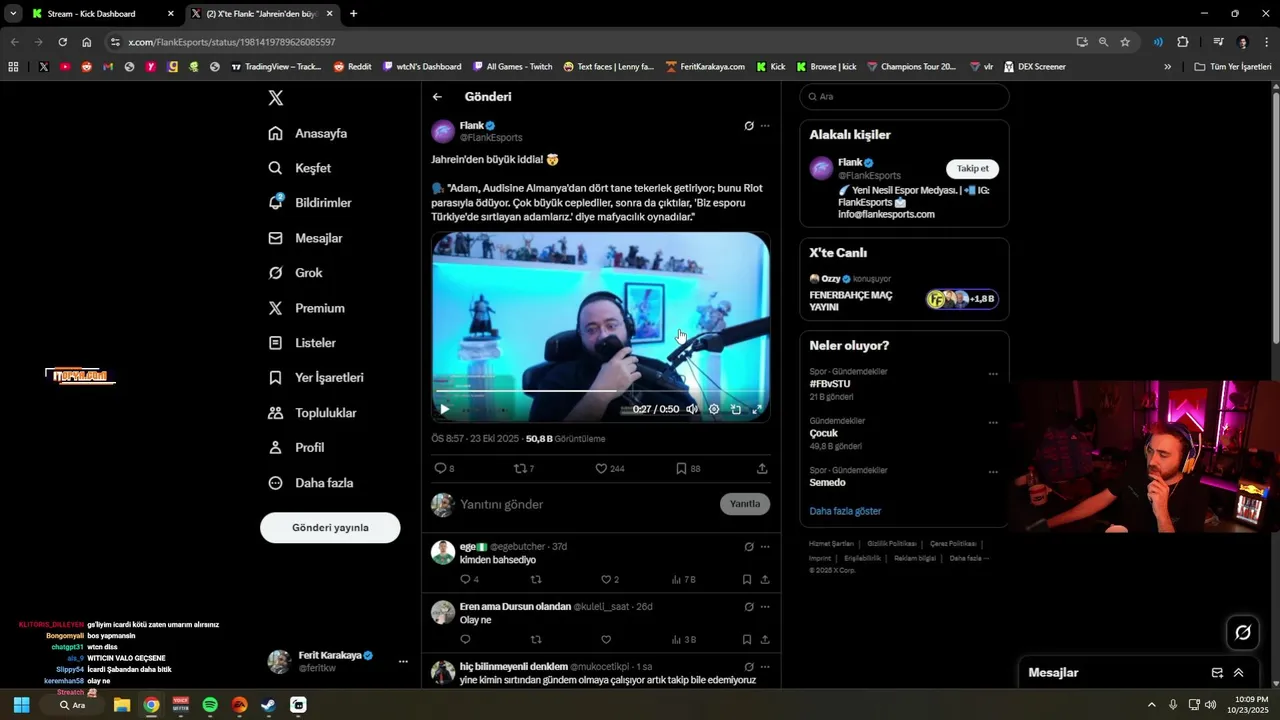1280x720 pixels.
Task: View stats of Eren's reply 3 B
Action: [x=684, y=639]
